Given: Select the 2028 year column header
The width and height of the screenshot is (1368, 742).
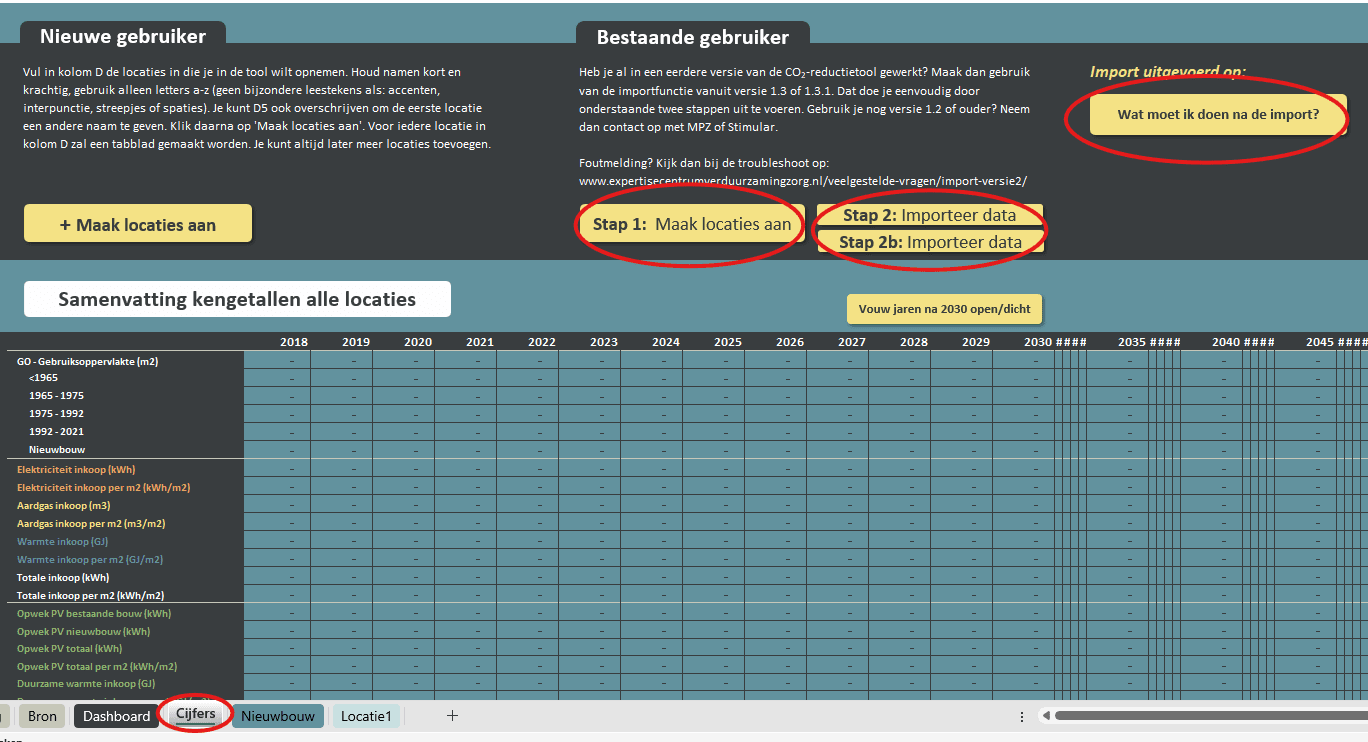Looking at the screenshot, I should [x=914, y=342].
